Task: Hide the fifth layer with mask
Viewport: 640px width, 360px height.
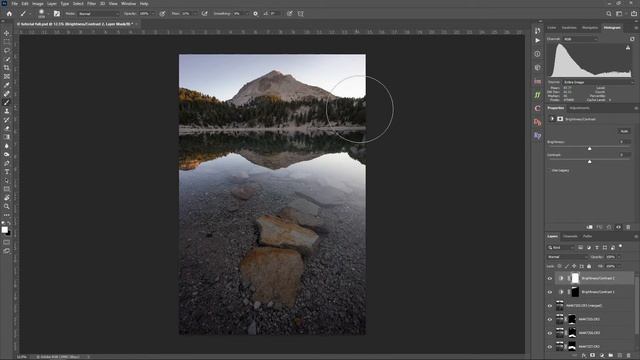Action: [550, 333]
